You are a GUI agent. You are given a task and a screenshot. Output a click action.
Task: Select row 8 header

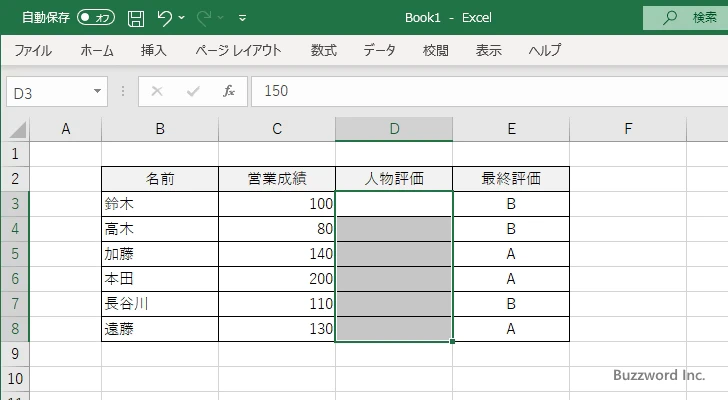click(x=15, y=329)
